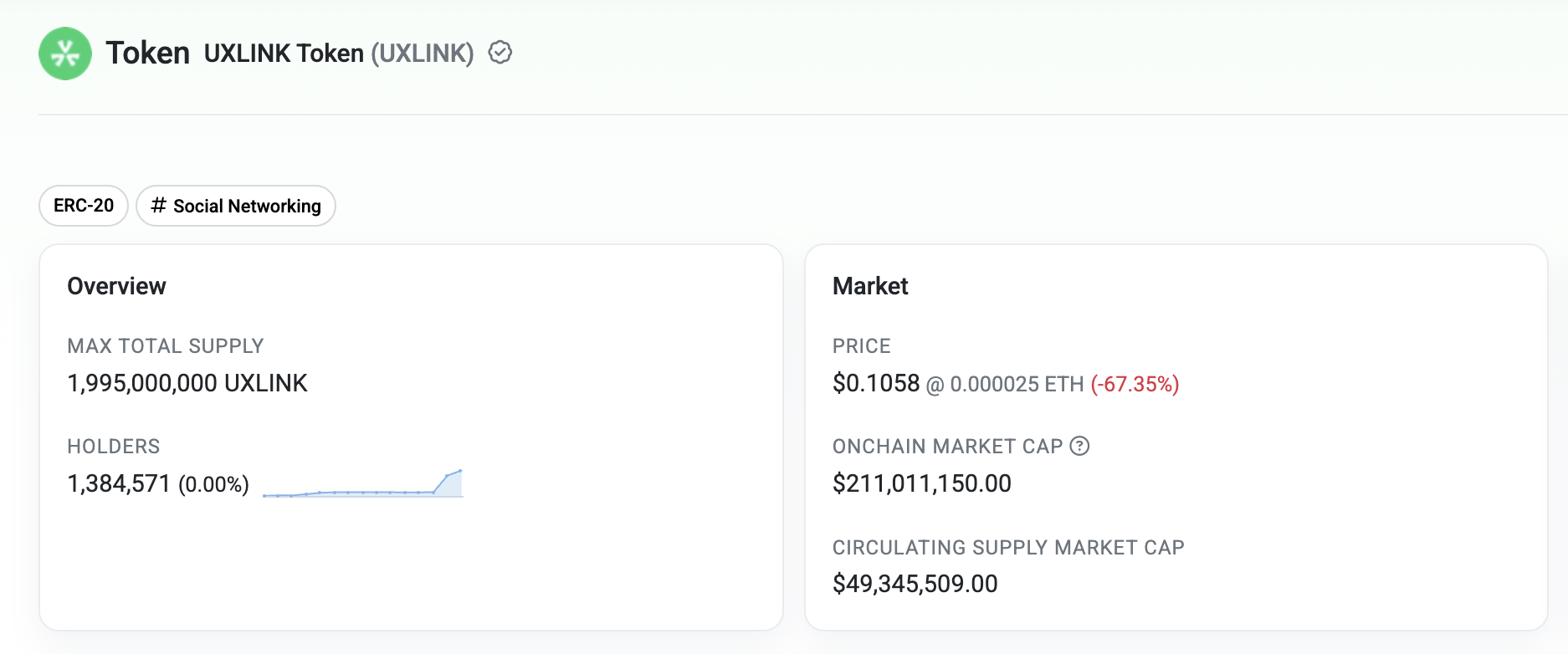Click the Max Total Supply label
The width and height of the screenshot is (1568, 654).
pos(166,346)
